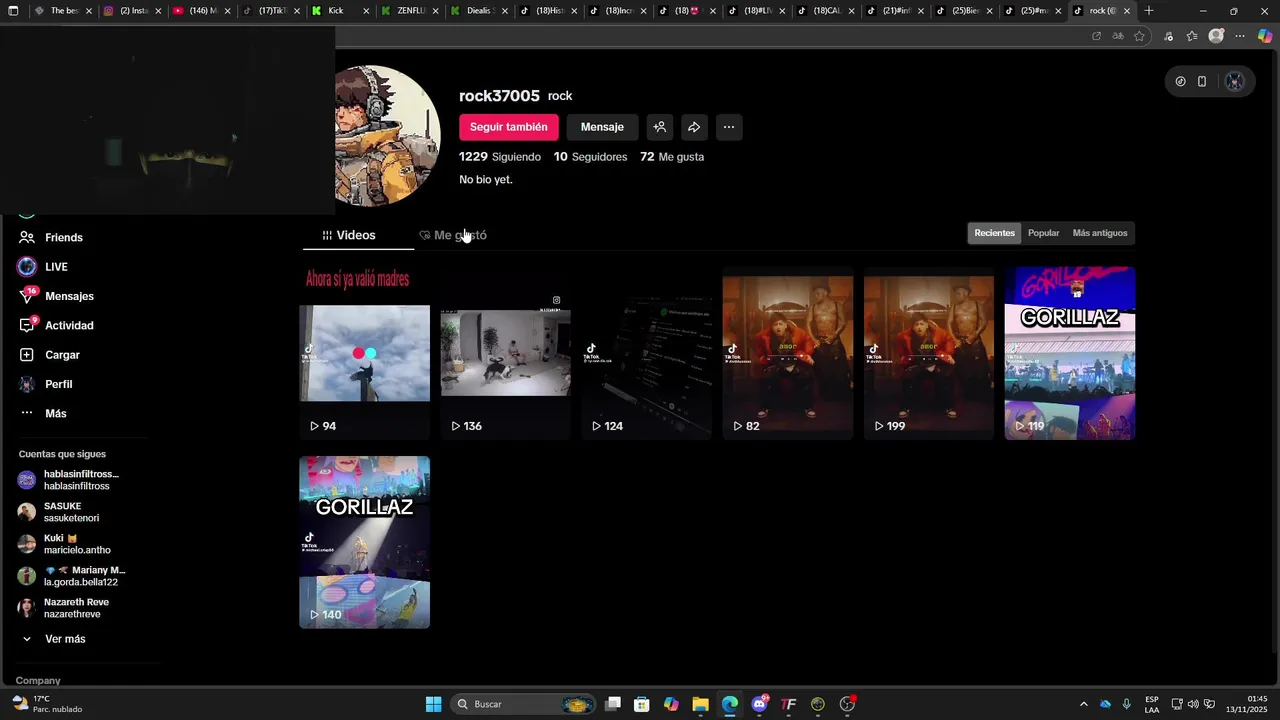
Task: Open your account avatar at top right
Action: click(1235, 82)
